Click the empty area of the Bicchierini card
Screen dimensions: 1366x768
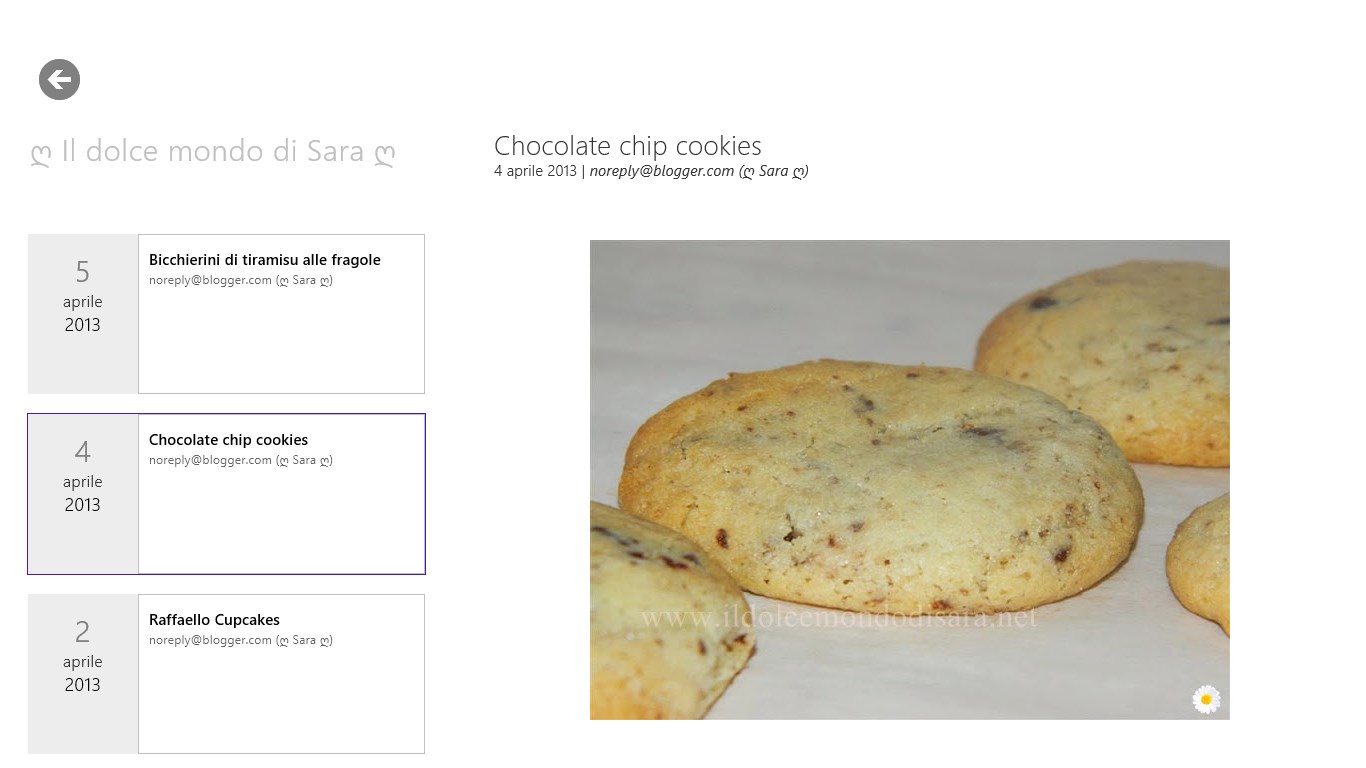pos(281,340)
